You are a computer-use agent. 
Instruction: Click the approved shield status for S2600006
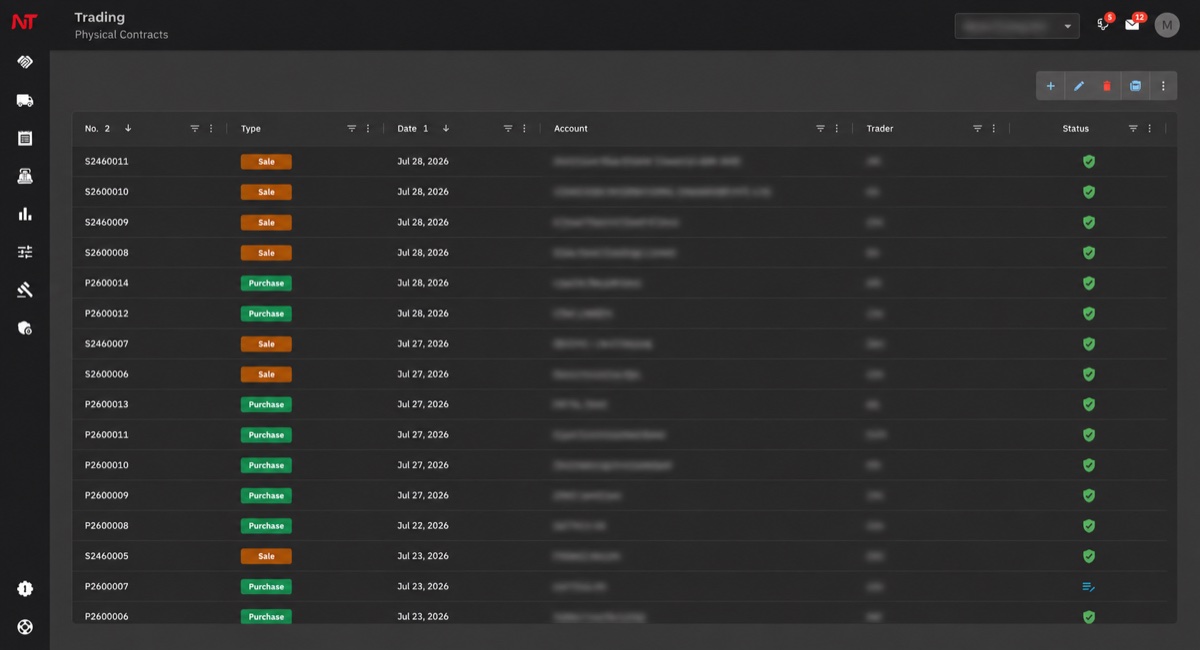[x=1089, y=374]
